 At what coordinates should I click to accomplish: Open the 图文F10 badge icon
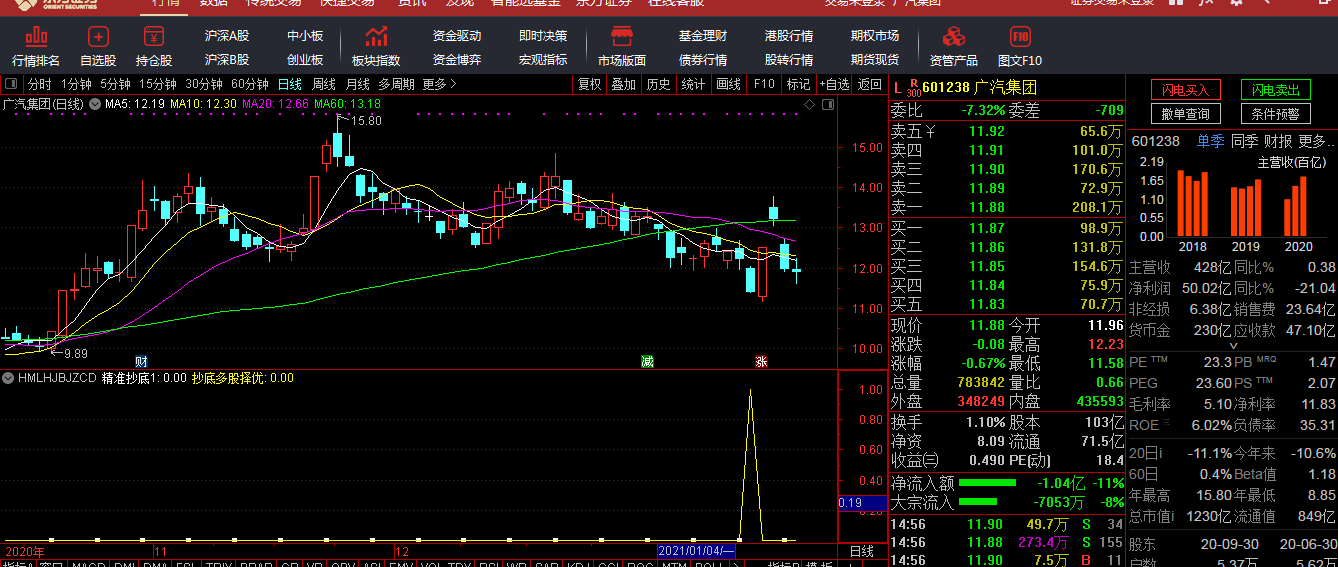click(1020, 37)
